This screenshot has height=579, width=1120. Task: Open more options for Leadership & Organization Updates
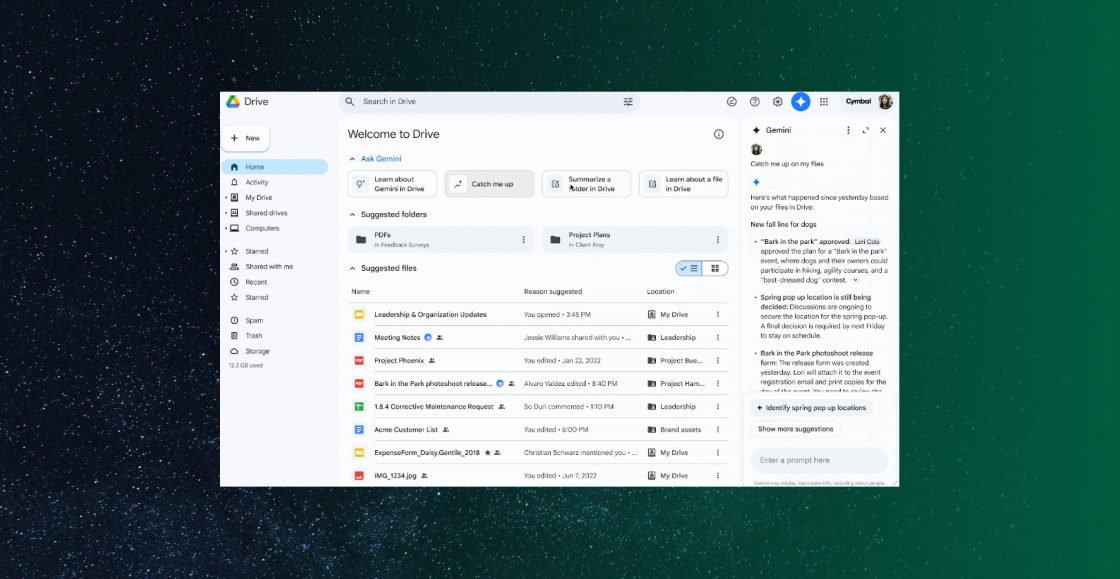pos(717,314)
